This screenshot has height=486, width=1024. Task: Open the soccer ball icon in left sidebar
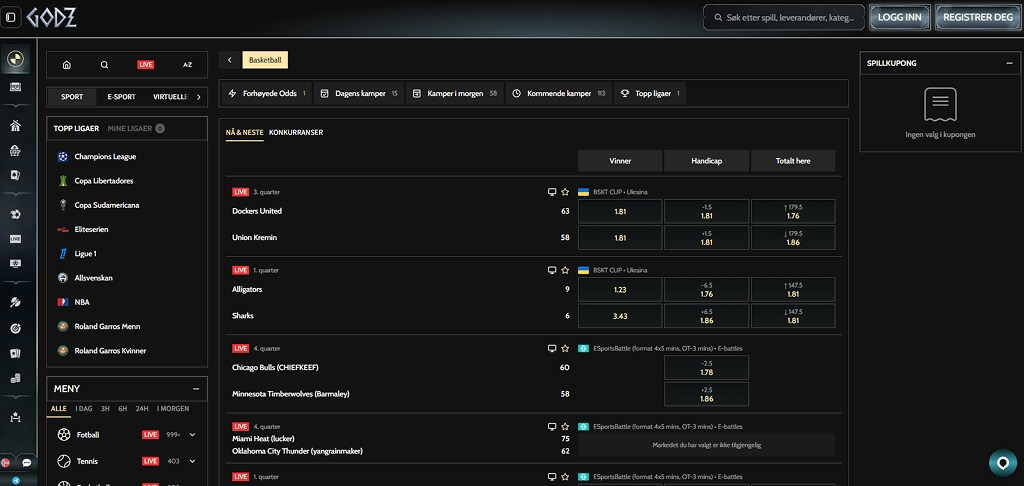click(x=15, y=214)
